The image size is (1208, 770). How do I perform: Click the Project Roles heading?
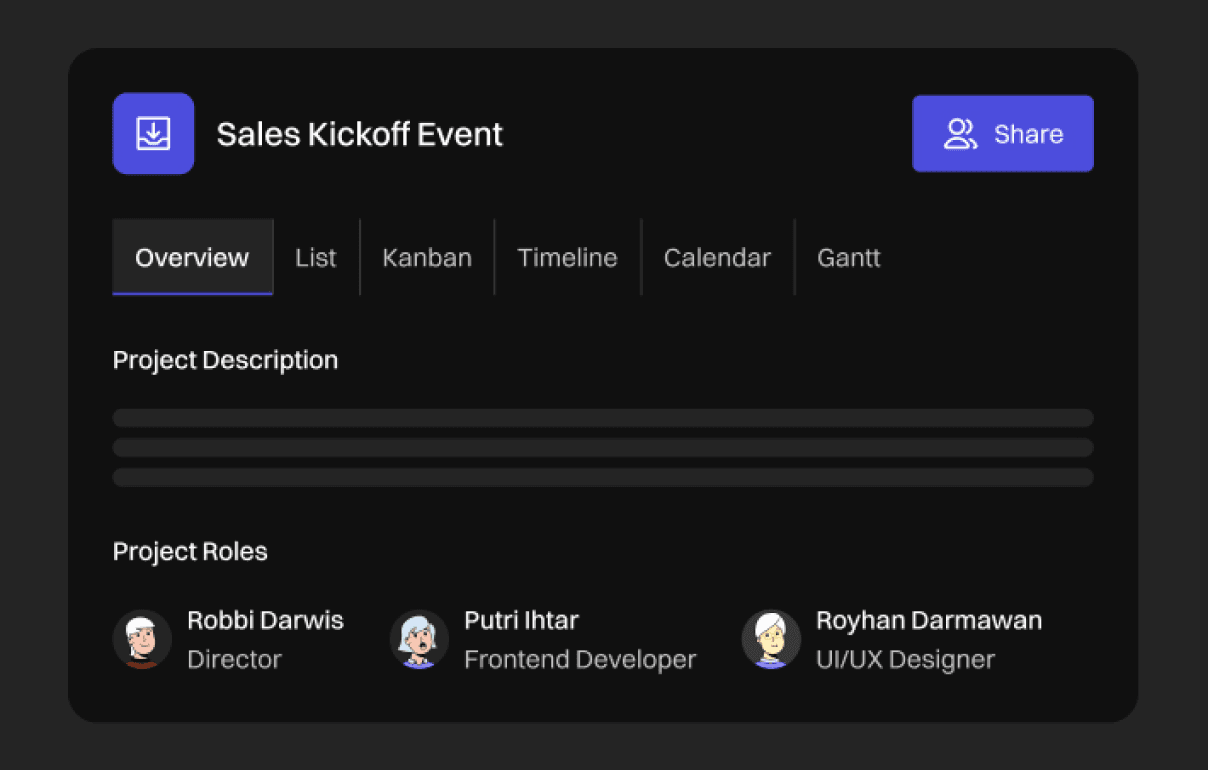(190, 552)
